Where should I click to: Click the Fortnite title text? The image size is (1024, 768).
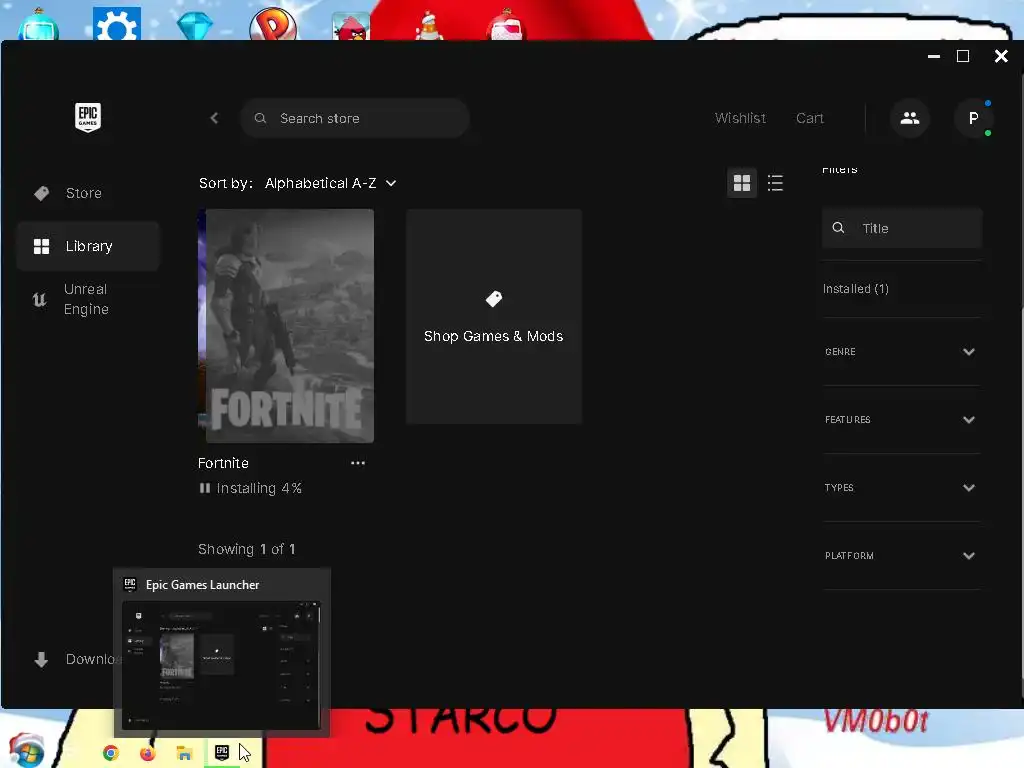click(x=223, y=463)
